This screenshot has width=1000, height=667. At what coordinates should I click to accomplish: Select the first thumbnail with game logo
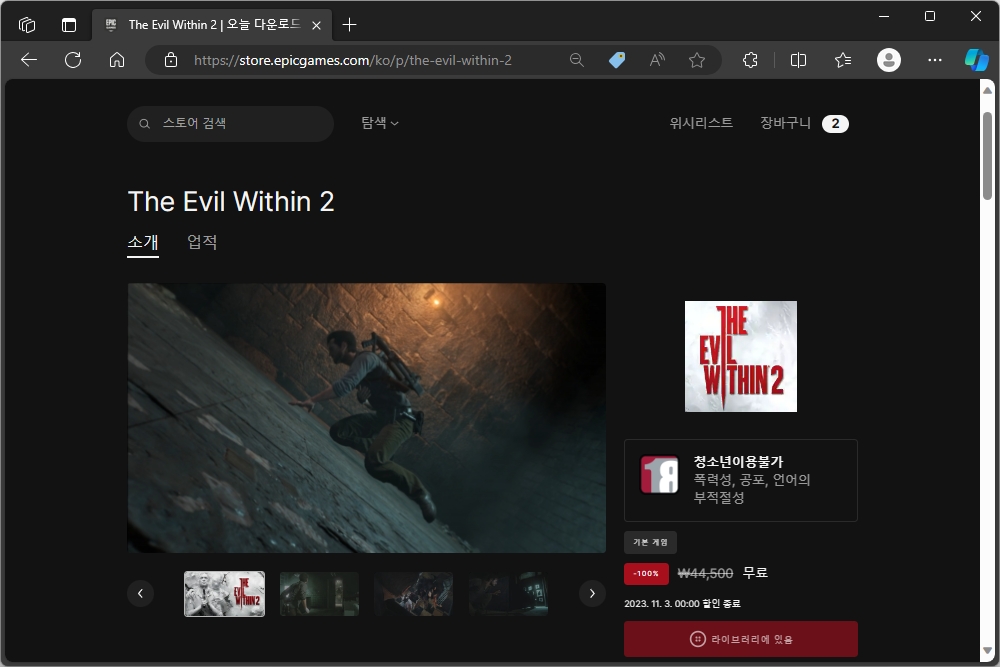[x=224, y=594]
